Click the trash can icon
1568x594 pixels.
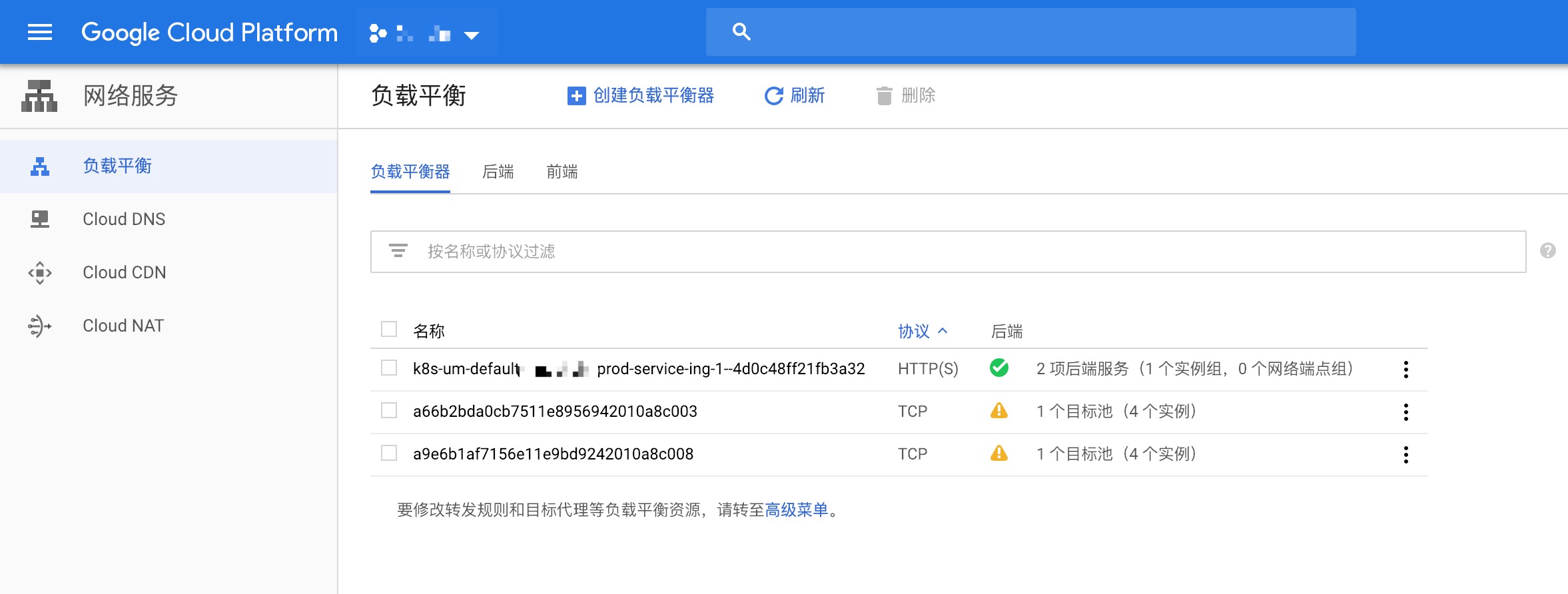884,96
